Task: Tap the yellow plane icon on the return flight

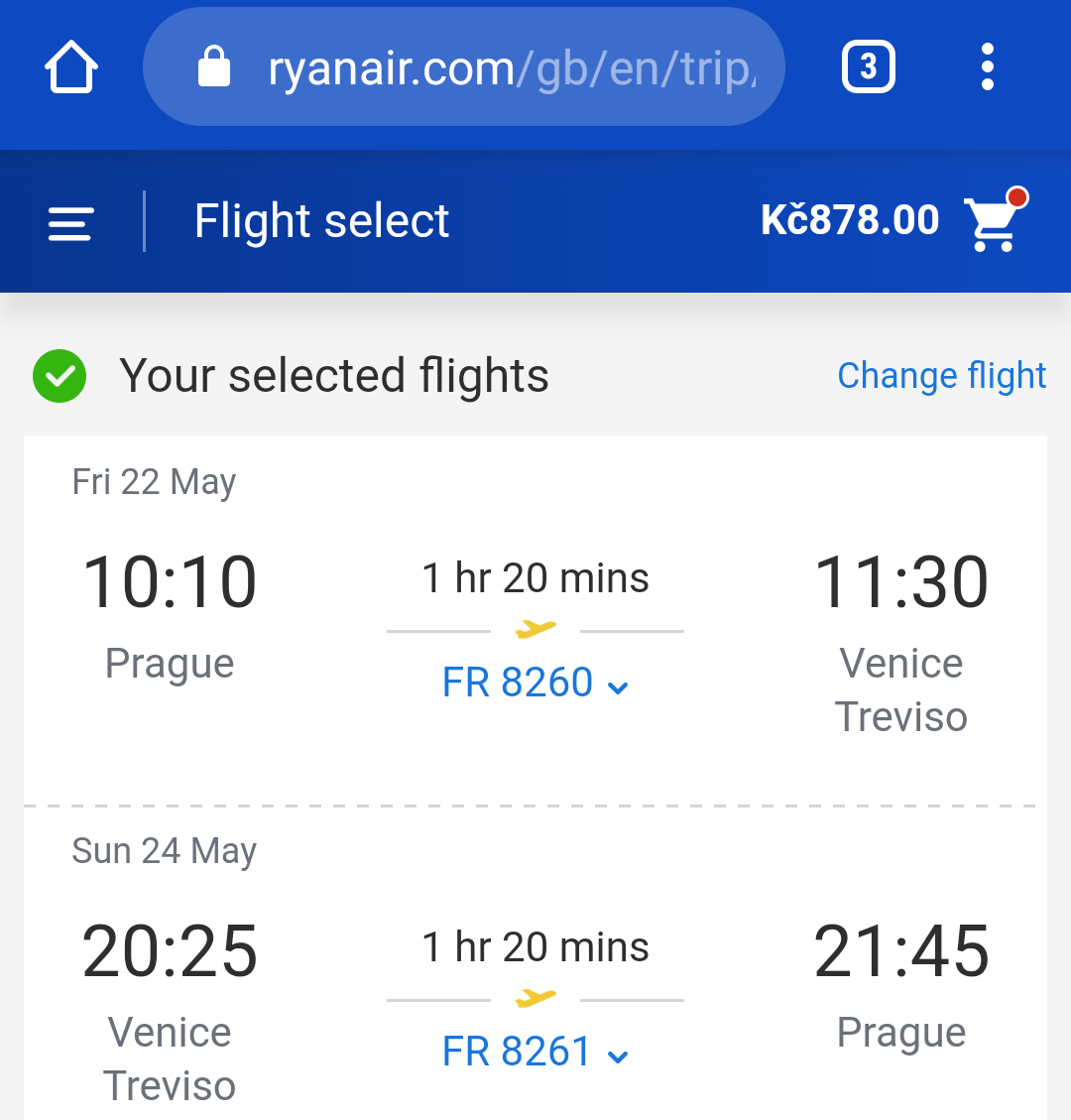Action: point(535,998)
